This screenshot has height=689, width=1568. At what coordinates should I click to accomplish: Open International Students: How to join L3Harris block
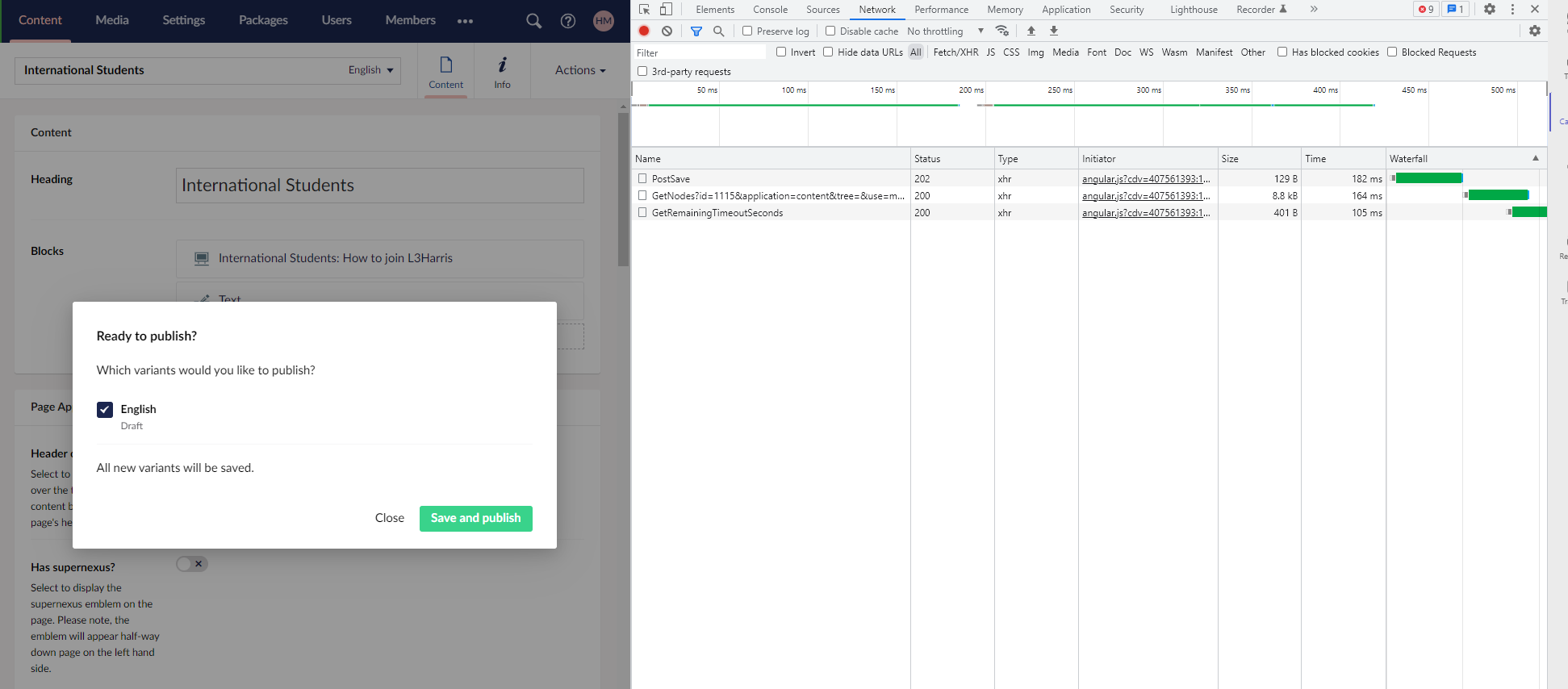(x=380, y=258)
